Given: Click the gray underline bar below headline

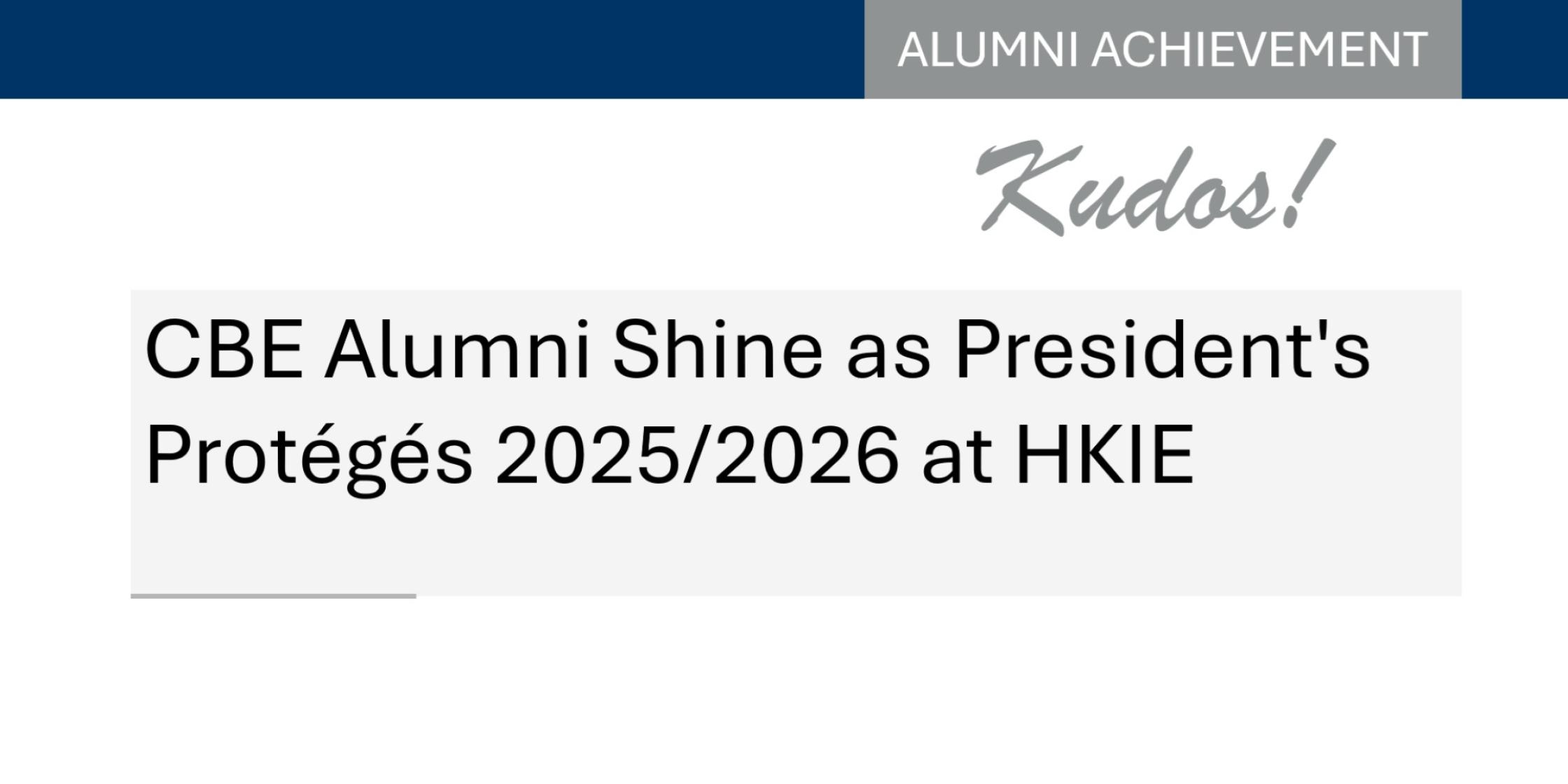Looking at the screenshot, I should point(273,596).
